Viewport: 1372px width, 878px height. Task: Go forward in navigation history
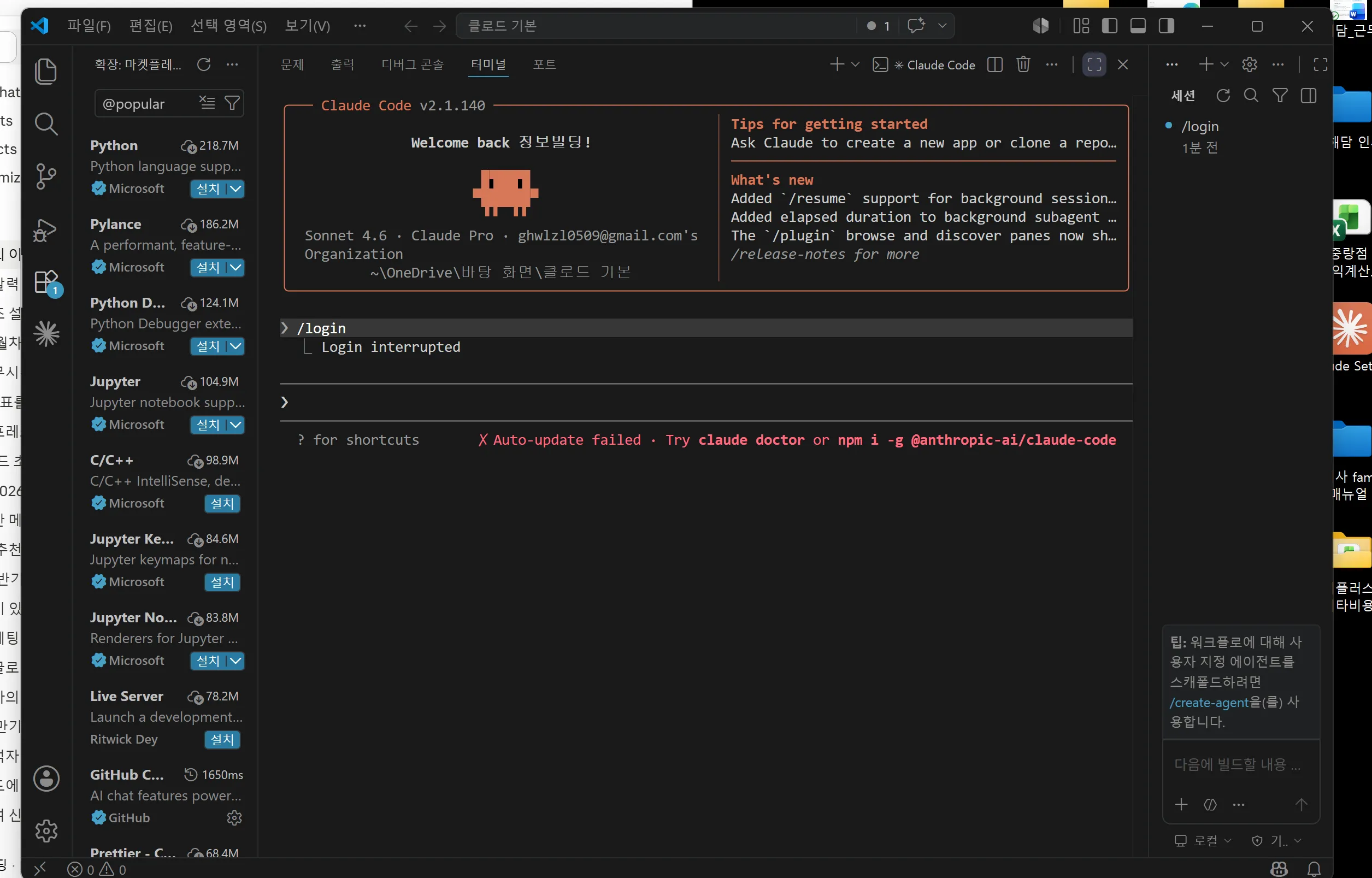[439, 26]
